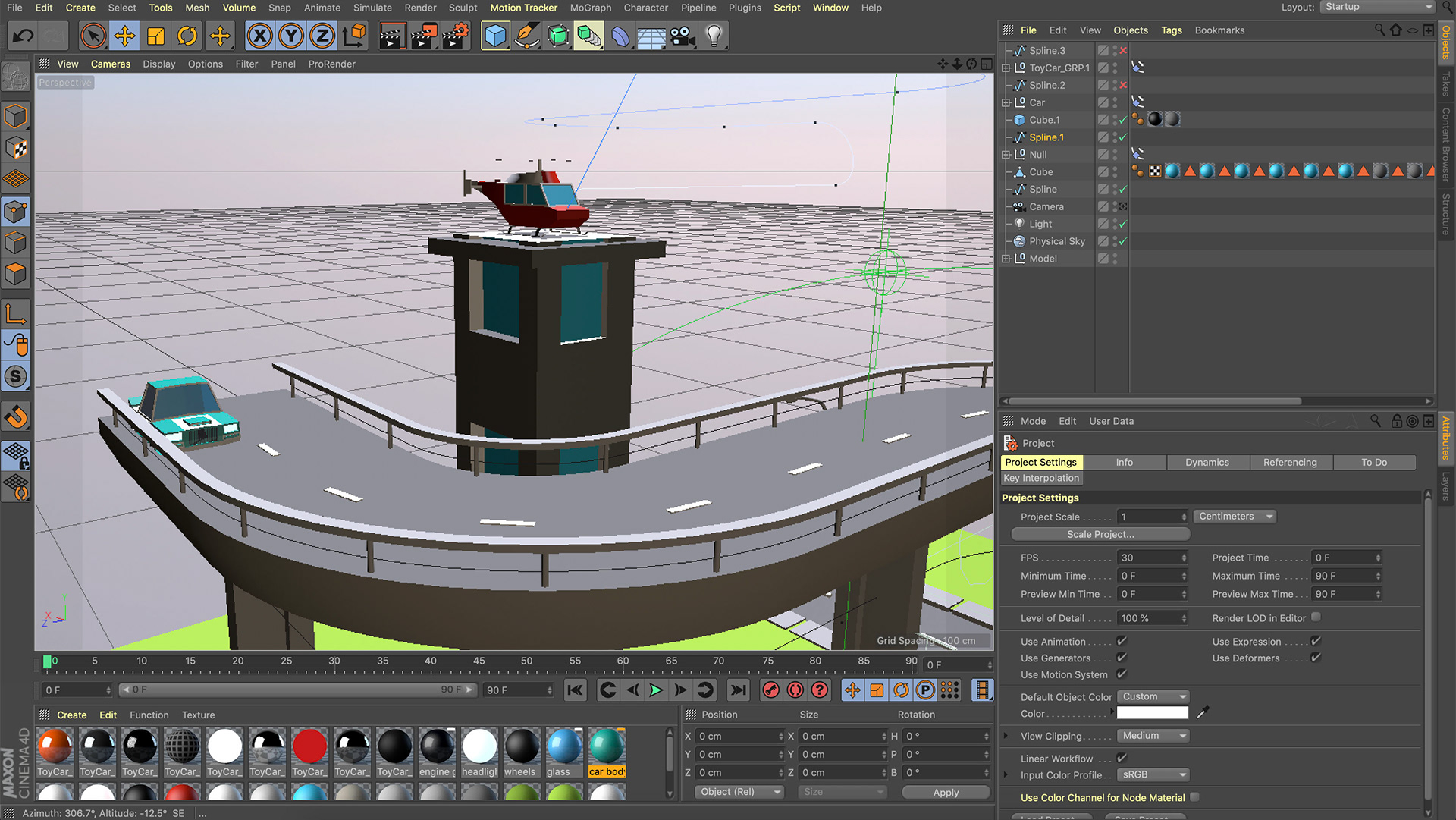Image resolution: width=1456 pixels, height=820 pixels.
Task: Open the Light object icon
Action: point(714,36)
